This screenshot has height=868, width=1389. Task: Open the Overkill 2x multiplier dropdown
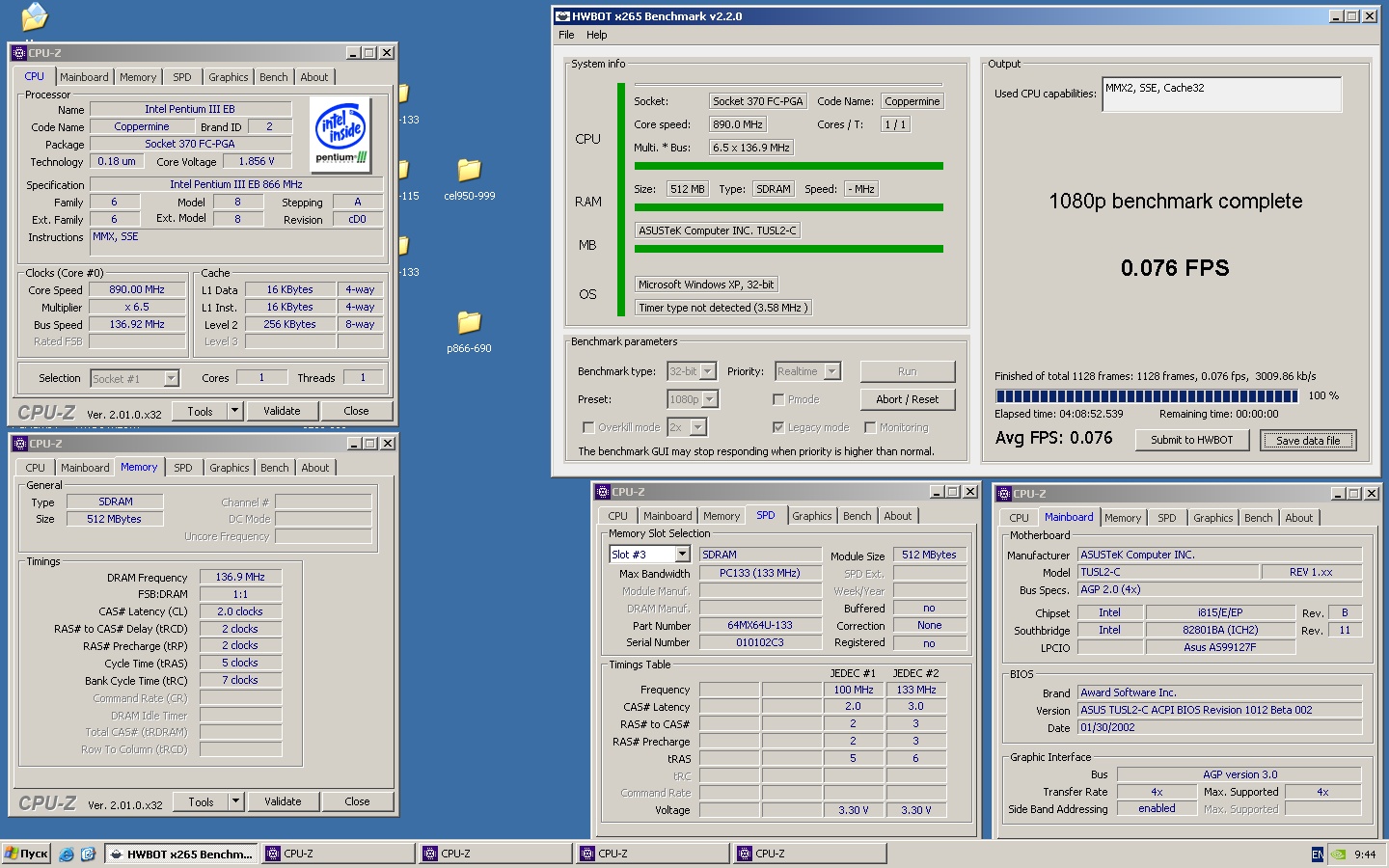[x=698, y=427]
